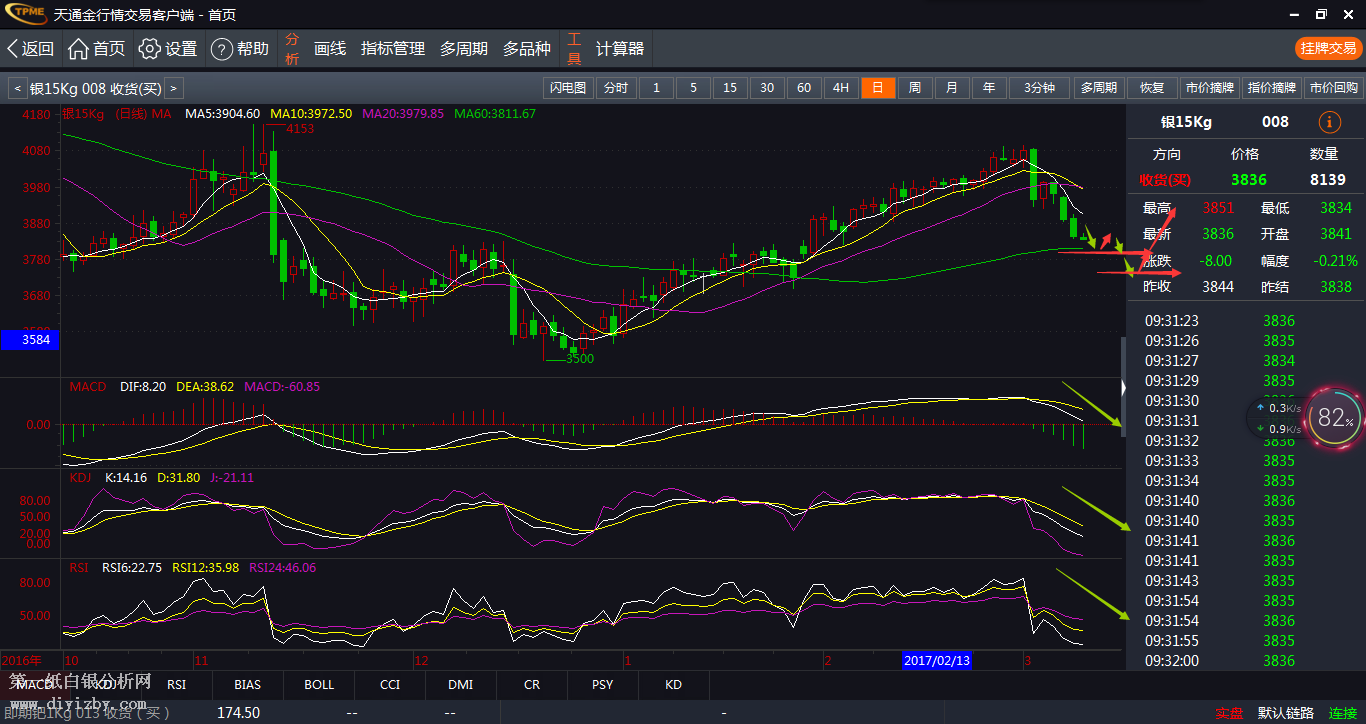Click the tick list scrollbar on divider
Image resolution: width=1366 pixels, height=724 pixels.
coord(1123,387)
